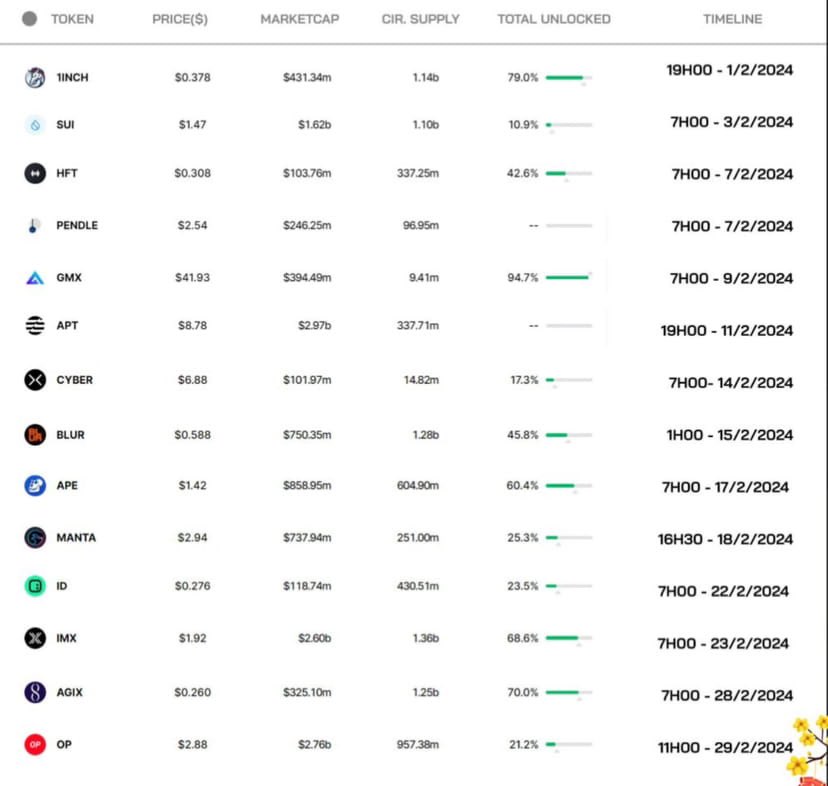Sort by the CIR. SUPPLY column header
The width and height of the screenshot is (828, 786).
click(420, 19)
